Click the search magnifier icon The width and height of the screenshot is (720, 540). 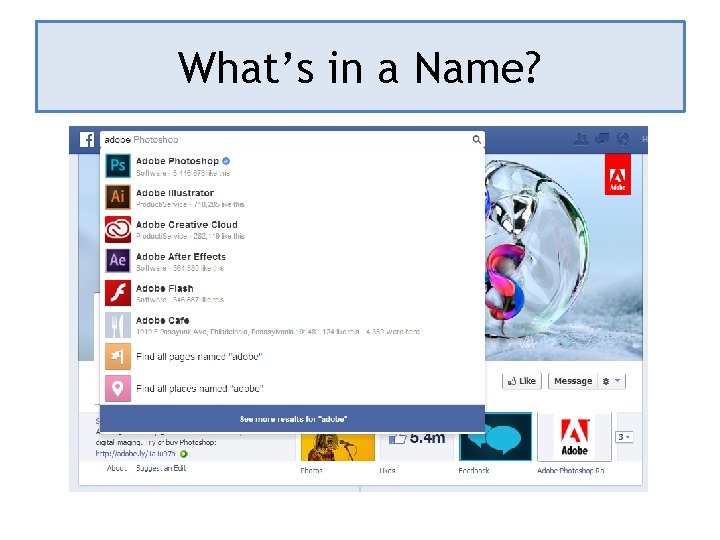point(477,139)
